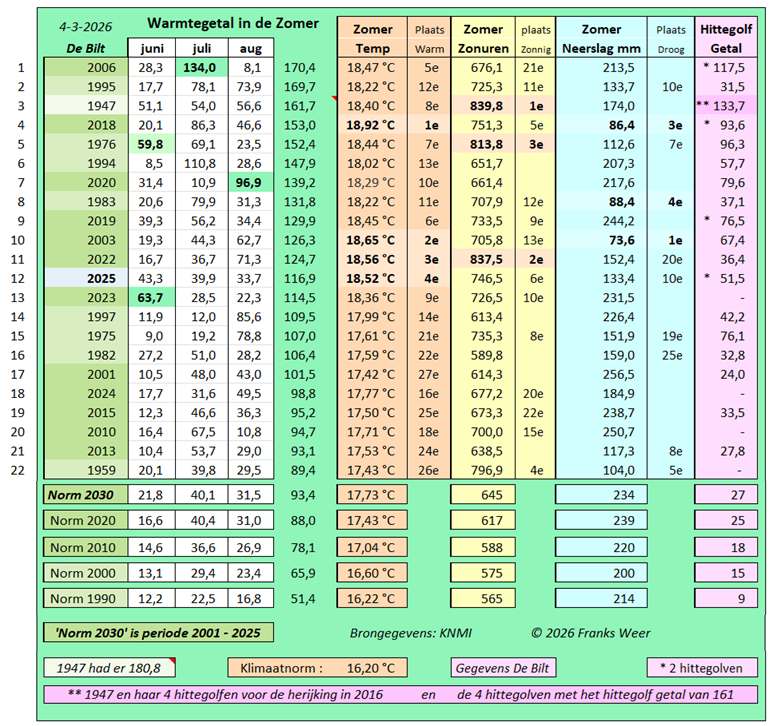Click the 'Gegevens De Bilt' box
The height and width of the screenshot is (726, 778).
501,668
